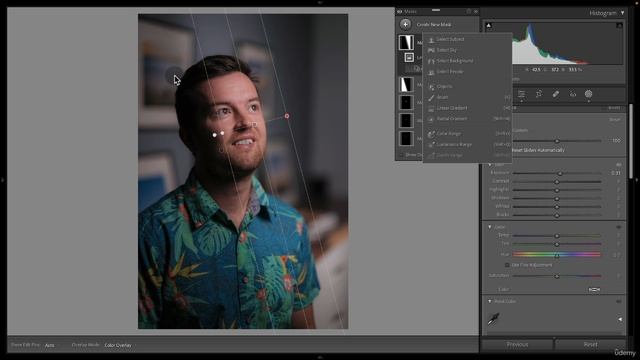Choose Select Background from the mask menu
This screenshot has height=360, width=640.
[467, 61]
